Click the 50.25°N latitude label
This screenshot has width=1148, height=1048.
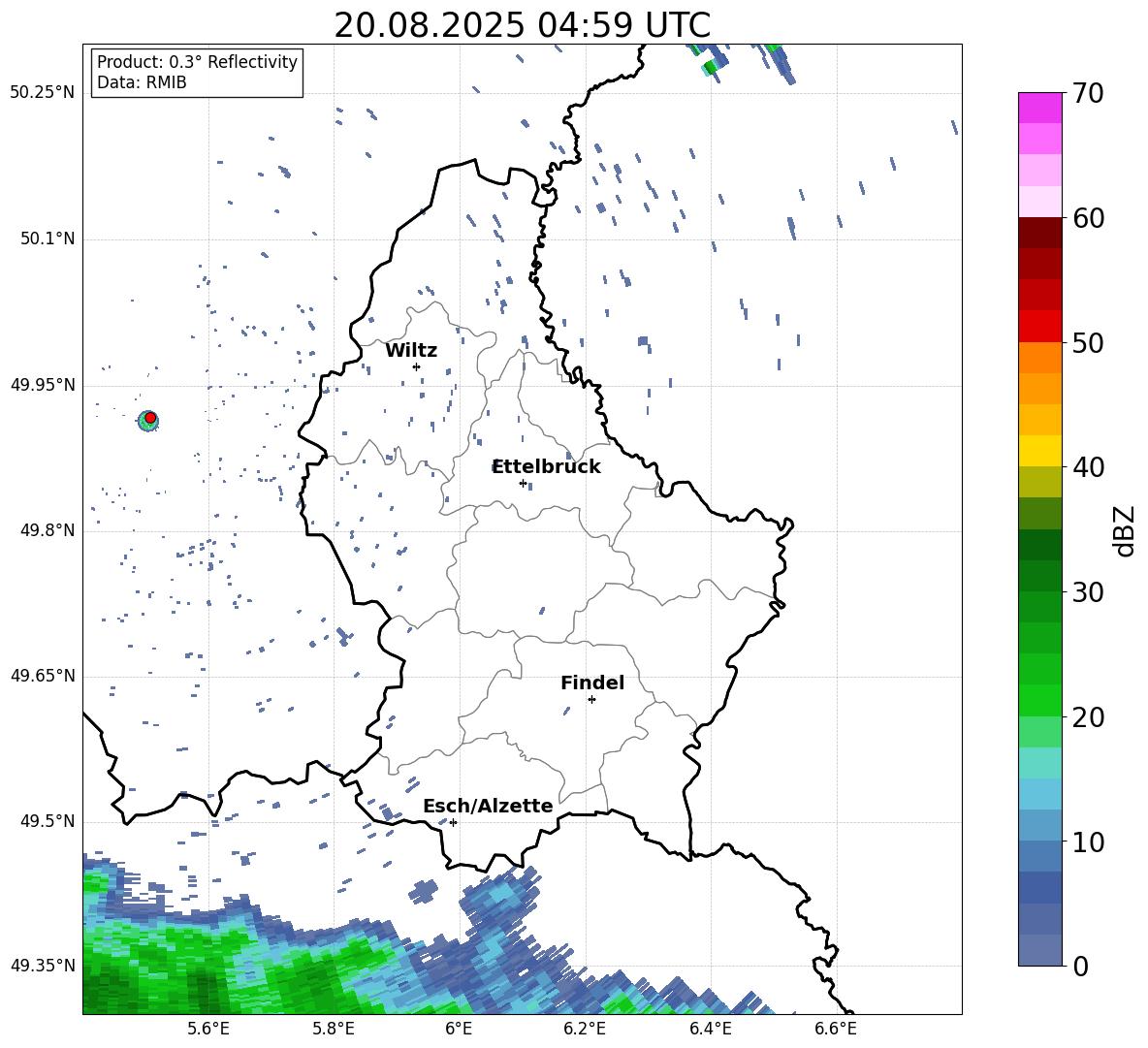pyautogui.click(x=43, y=93)
